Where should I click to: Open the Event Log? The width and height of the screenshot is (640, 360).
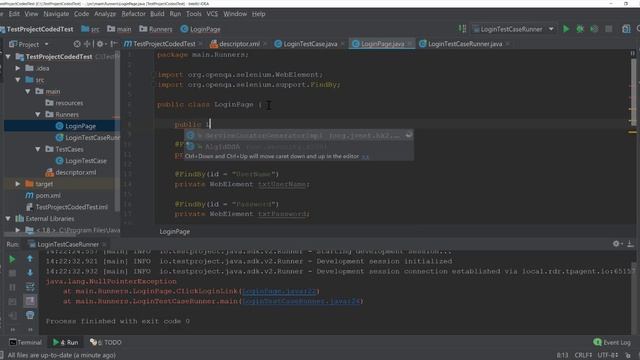[x=611, y=342]
